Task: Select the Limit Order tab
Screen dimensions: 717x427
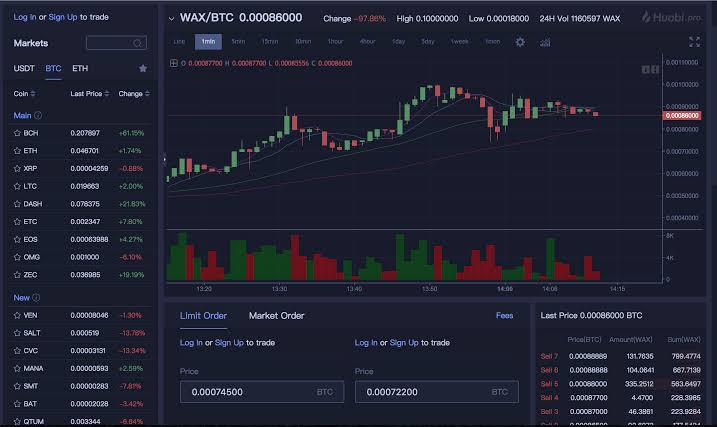Action: [x=203, y=316]
